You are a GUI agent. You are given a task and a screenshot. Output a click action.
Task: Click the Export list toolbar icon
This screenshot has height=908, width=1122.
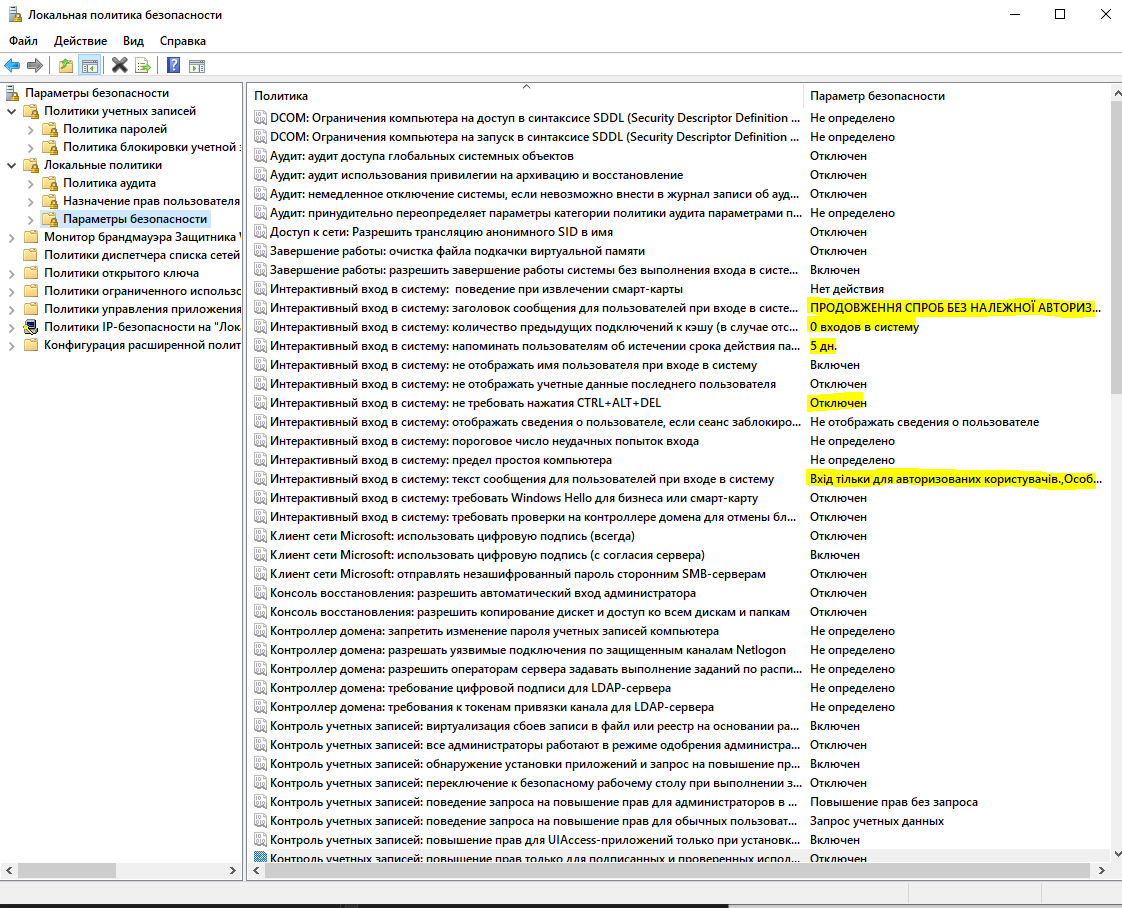coord(143,66)
